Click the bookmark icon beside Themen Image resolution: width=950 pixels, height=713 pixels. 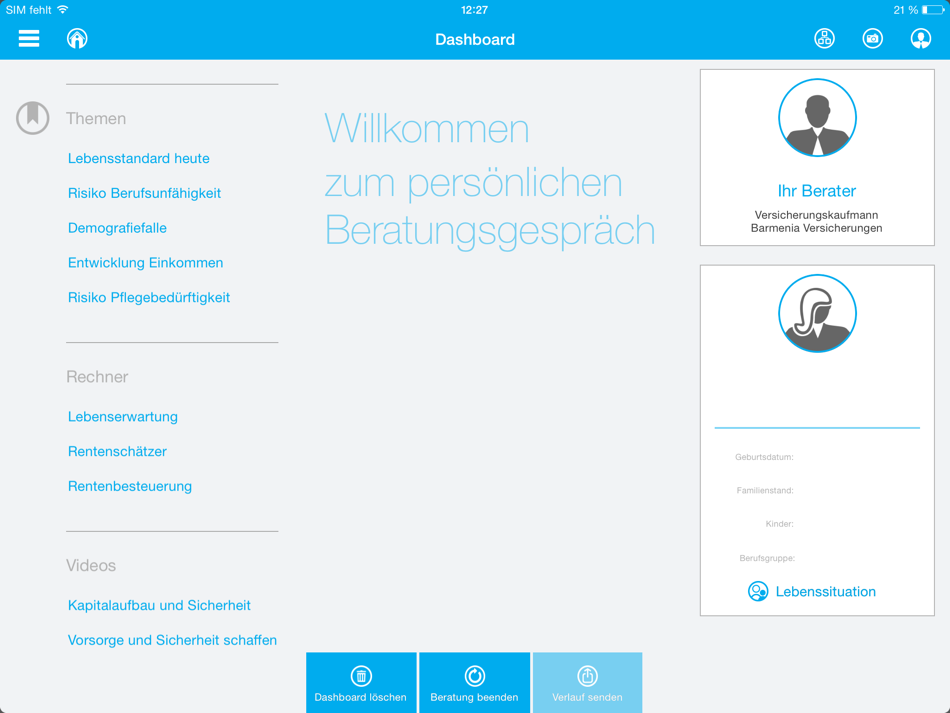[x=32, y=117]
